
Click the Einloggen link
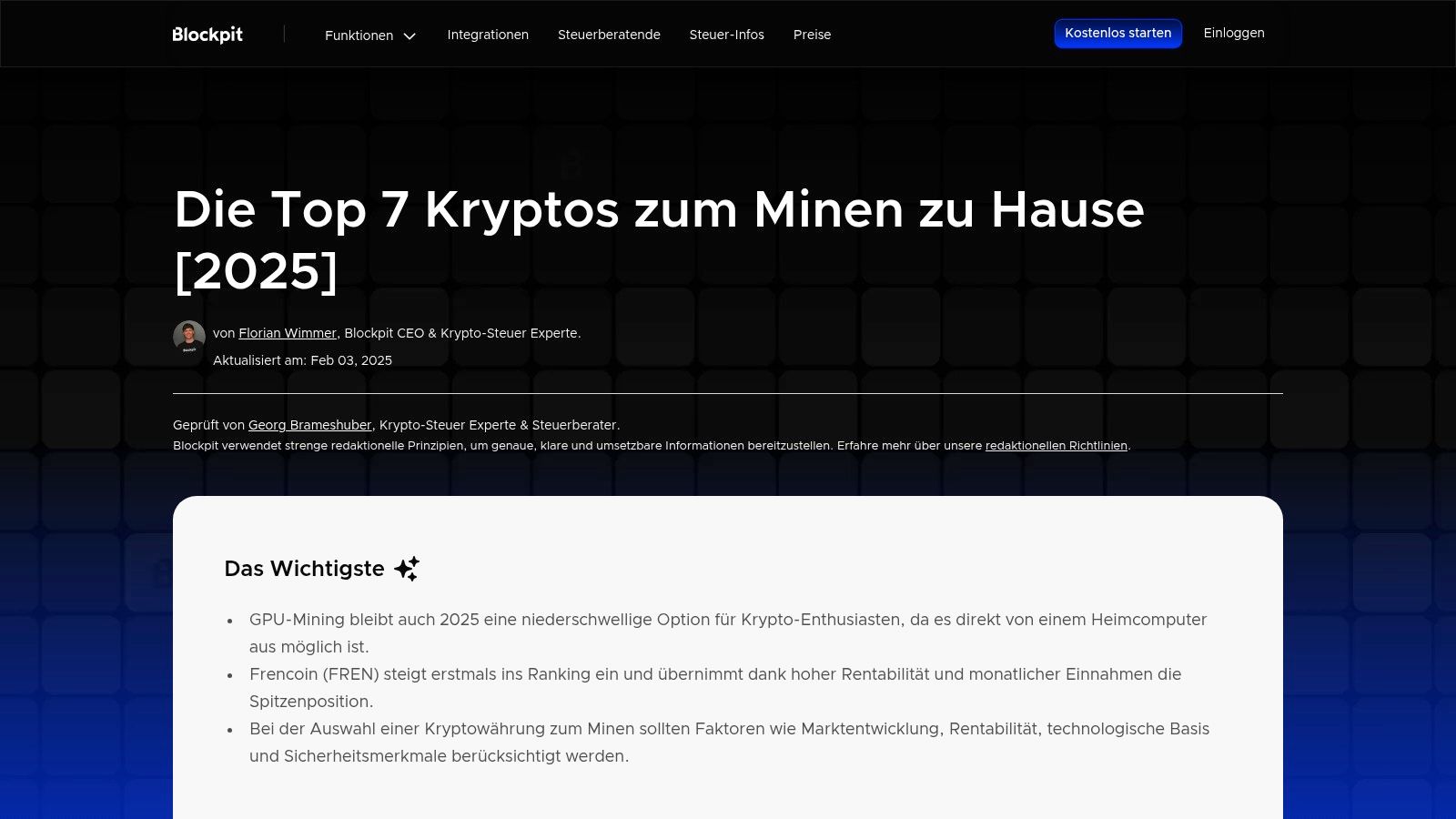1234,33
